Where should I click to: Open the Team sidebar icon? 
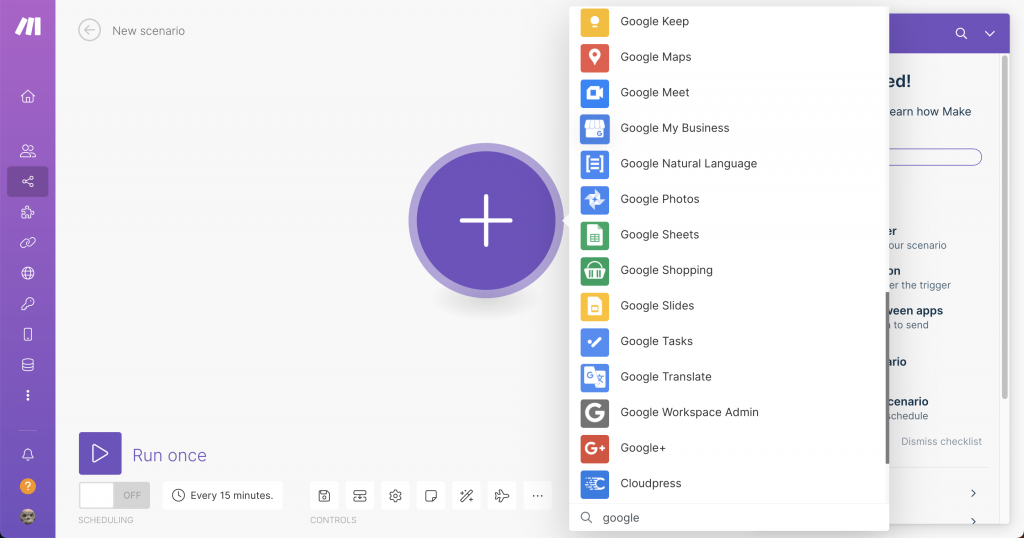point(27,151)
